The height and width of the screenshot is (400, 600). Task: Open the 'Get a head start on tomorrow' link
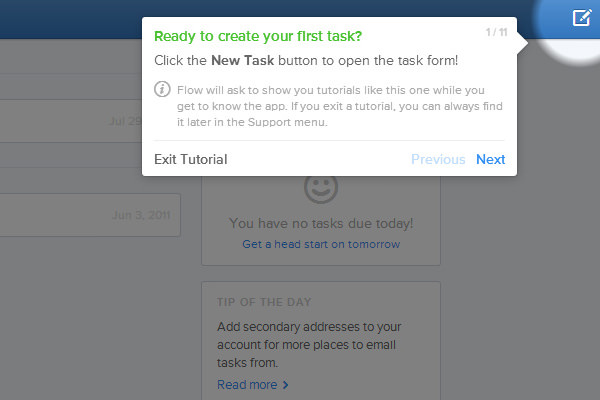321,244
